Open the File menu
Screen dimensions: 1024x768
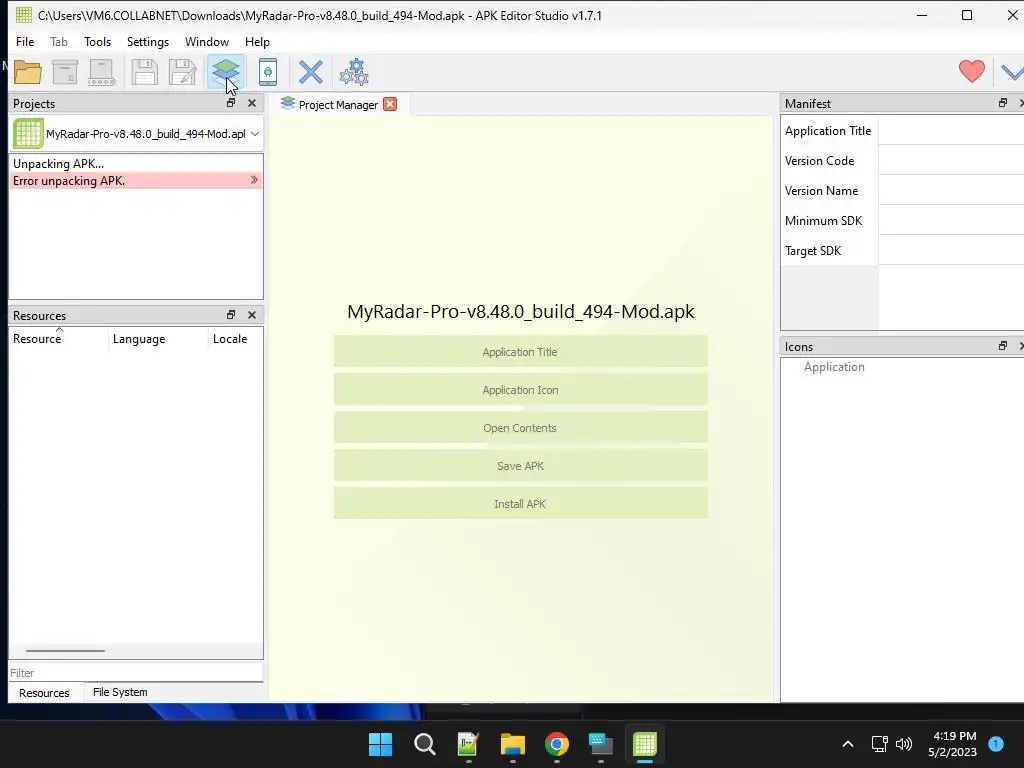click(x=25, y=42)
